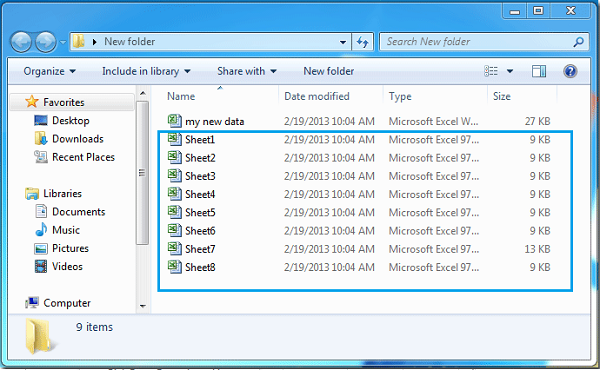Click the Forward navigation arrow
The height and width of the screenshot is (370, 600).
click(x=46, y=42)
